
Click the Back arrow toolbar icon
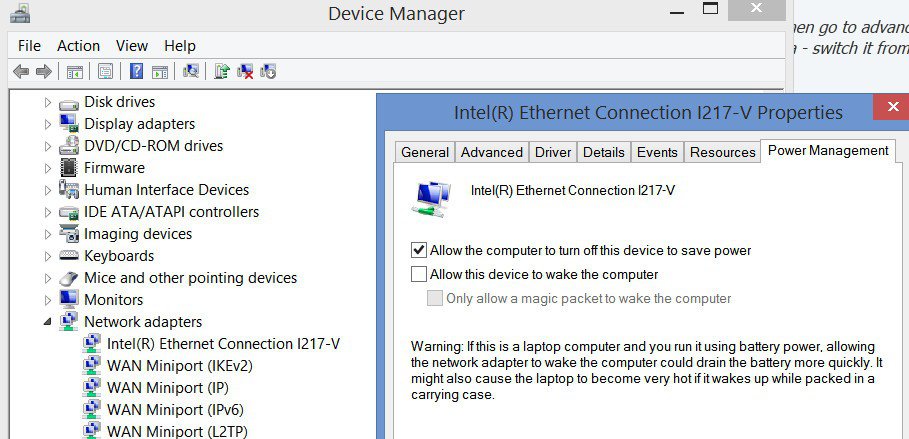(x=21, y=71)
